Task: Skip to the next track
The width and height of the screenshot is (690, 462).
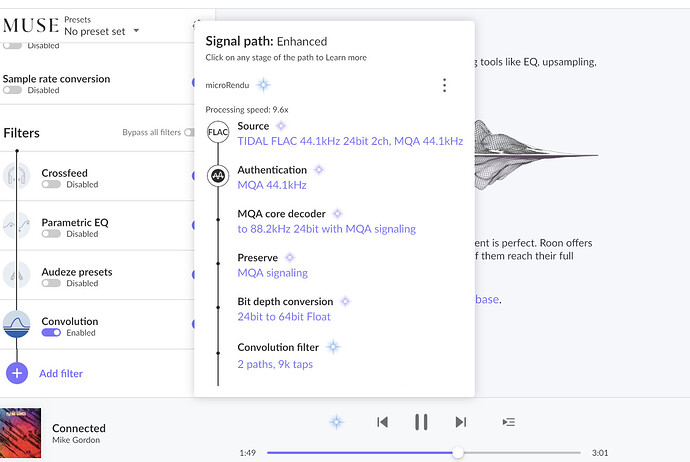Action: [x=460, y=422]
